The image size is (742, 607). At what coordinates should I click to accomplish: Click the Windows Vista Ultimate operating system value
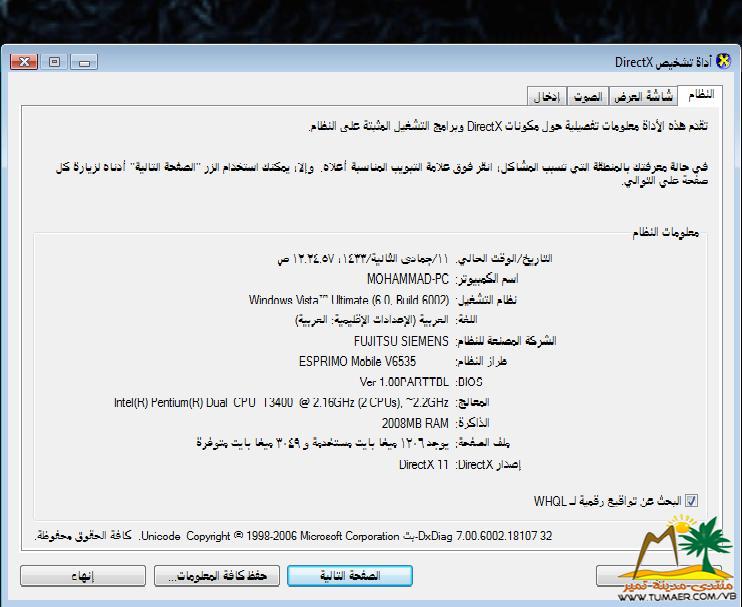pyautogui.click(x=349, y=299)
